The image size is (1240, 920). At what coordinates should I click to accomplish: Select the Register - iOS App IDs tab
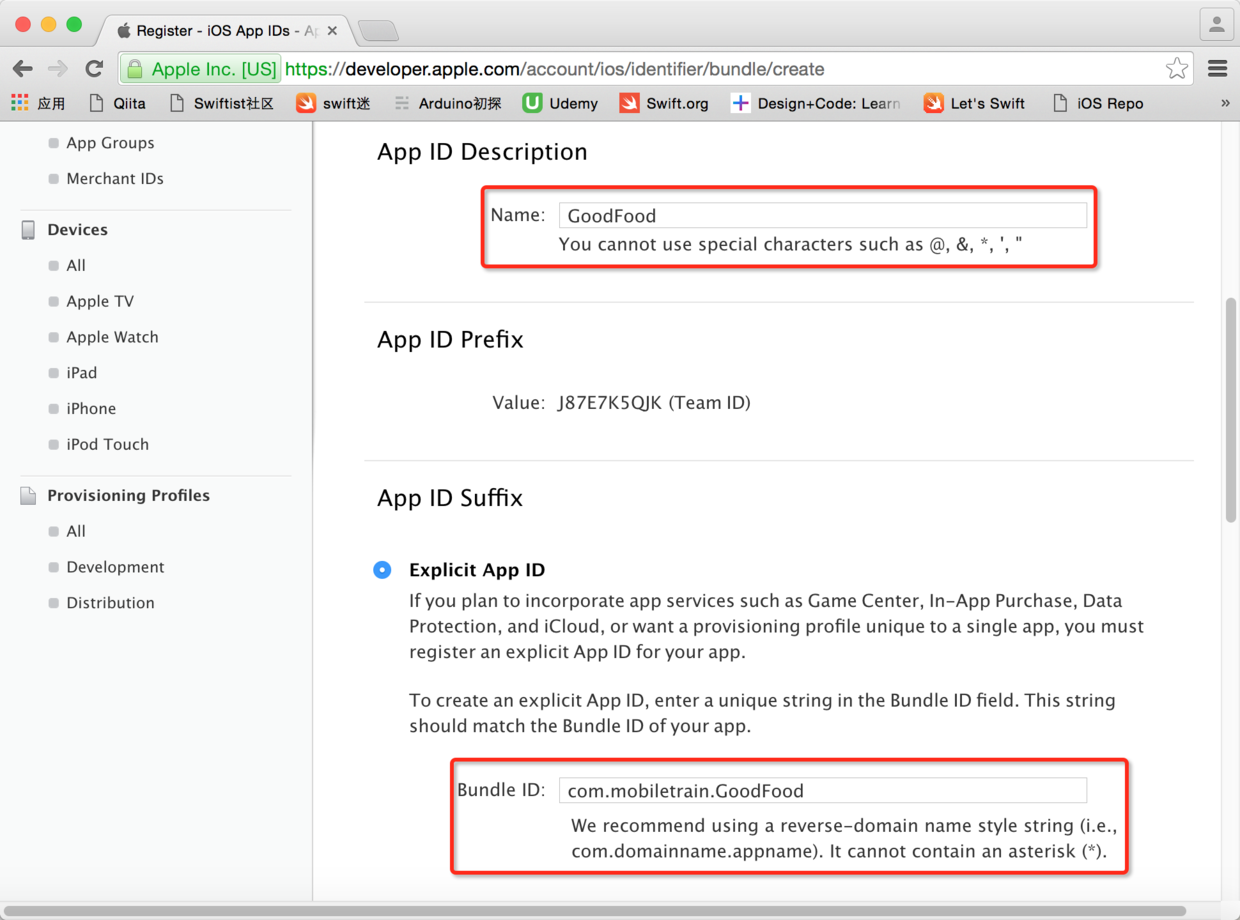point(225,31)
